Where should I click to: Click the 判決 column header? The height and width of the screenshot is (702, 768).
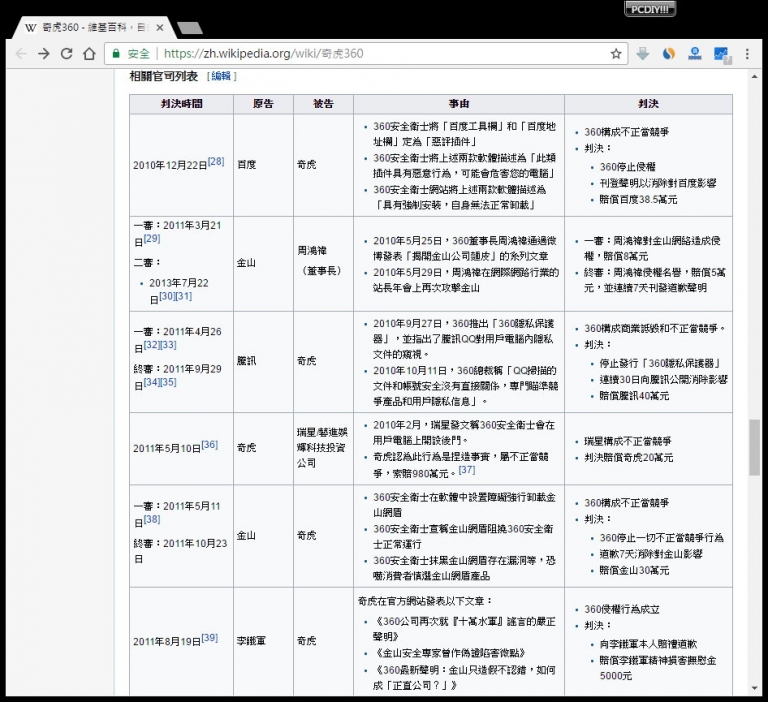pos(648,104)
